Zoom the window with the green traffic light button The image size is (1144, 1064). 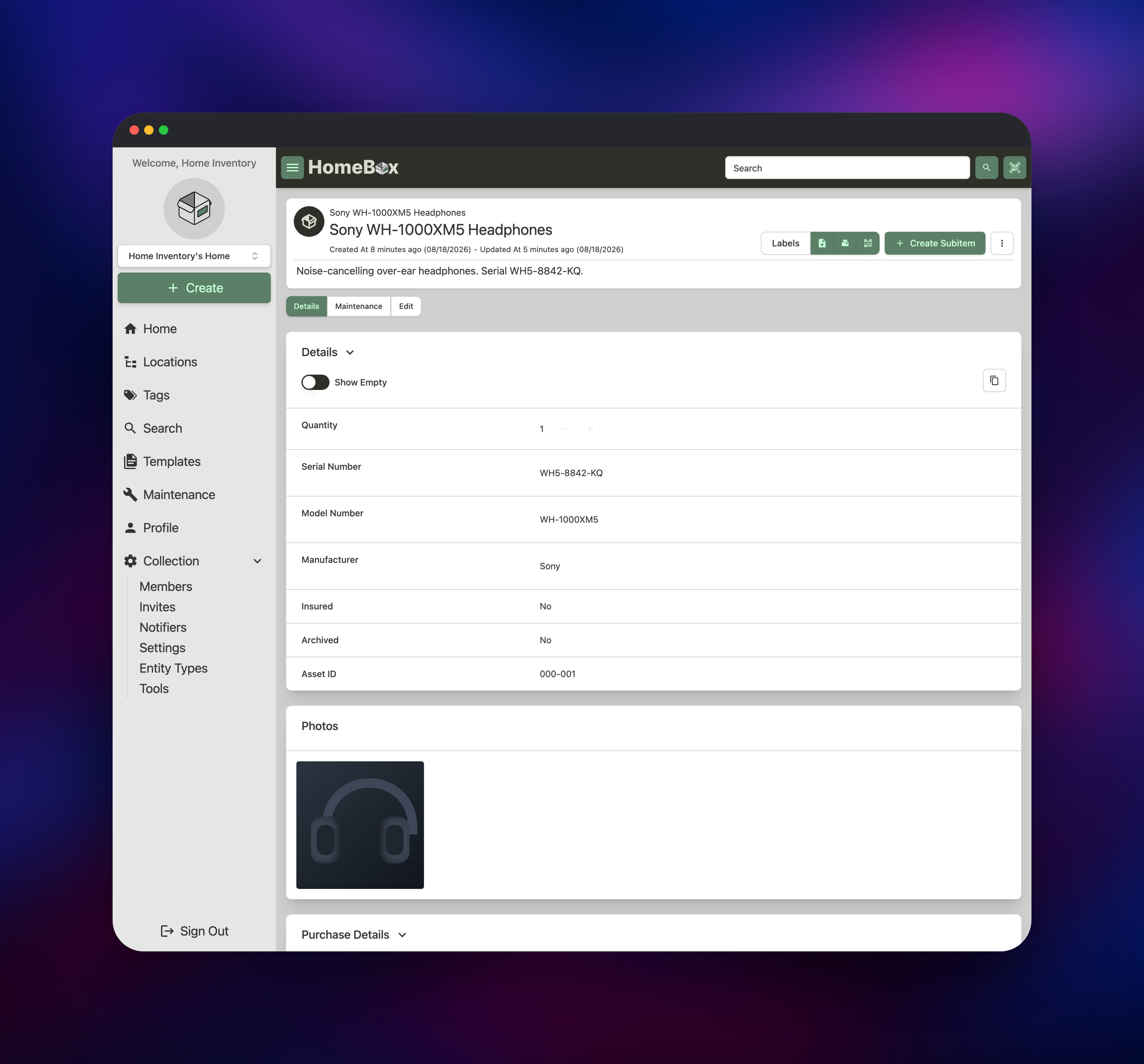[x=163, y=130]
